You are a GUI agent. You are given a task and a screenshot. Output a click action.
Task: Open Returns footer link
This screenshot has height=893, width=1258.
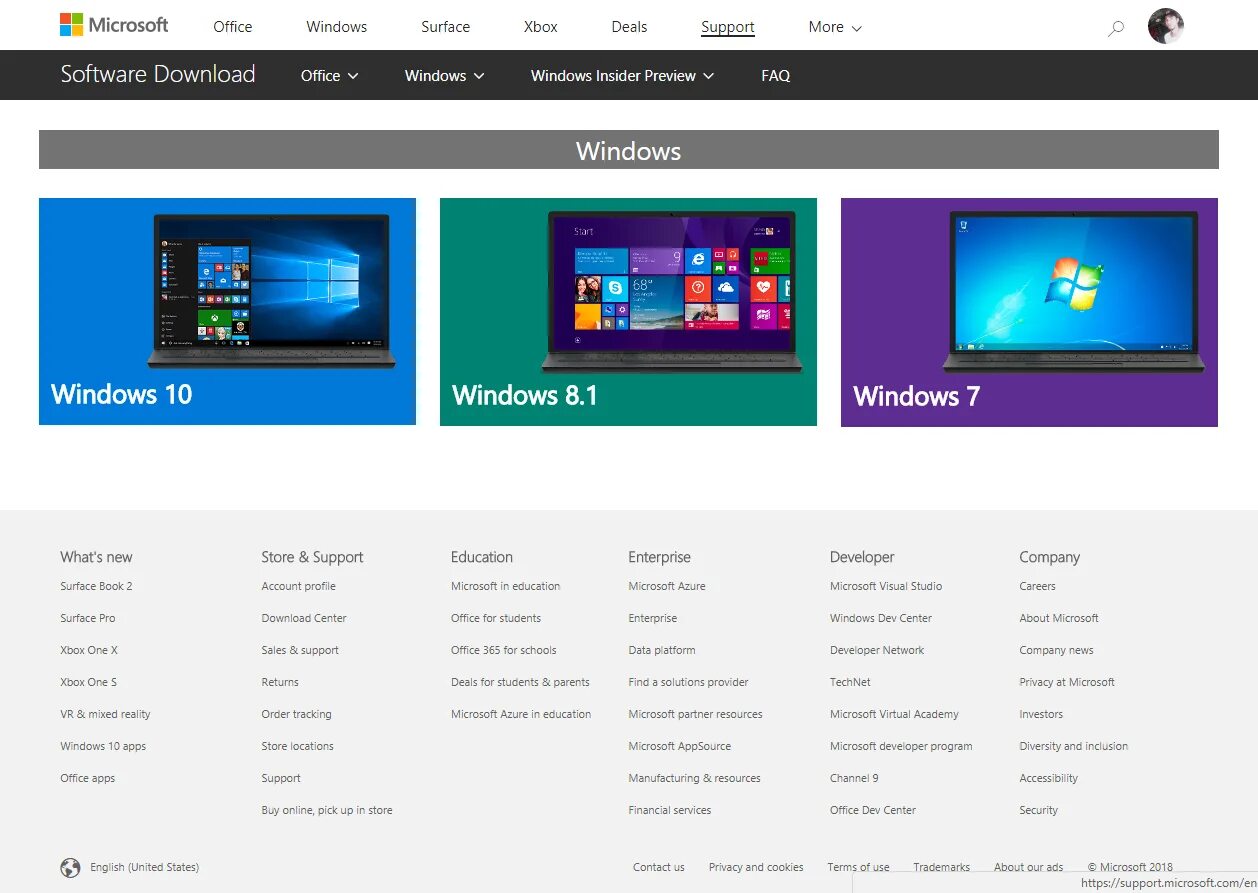pos(280,682)
